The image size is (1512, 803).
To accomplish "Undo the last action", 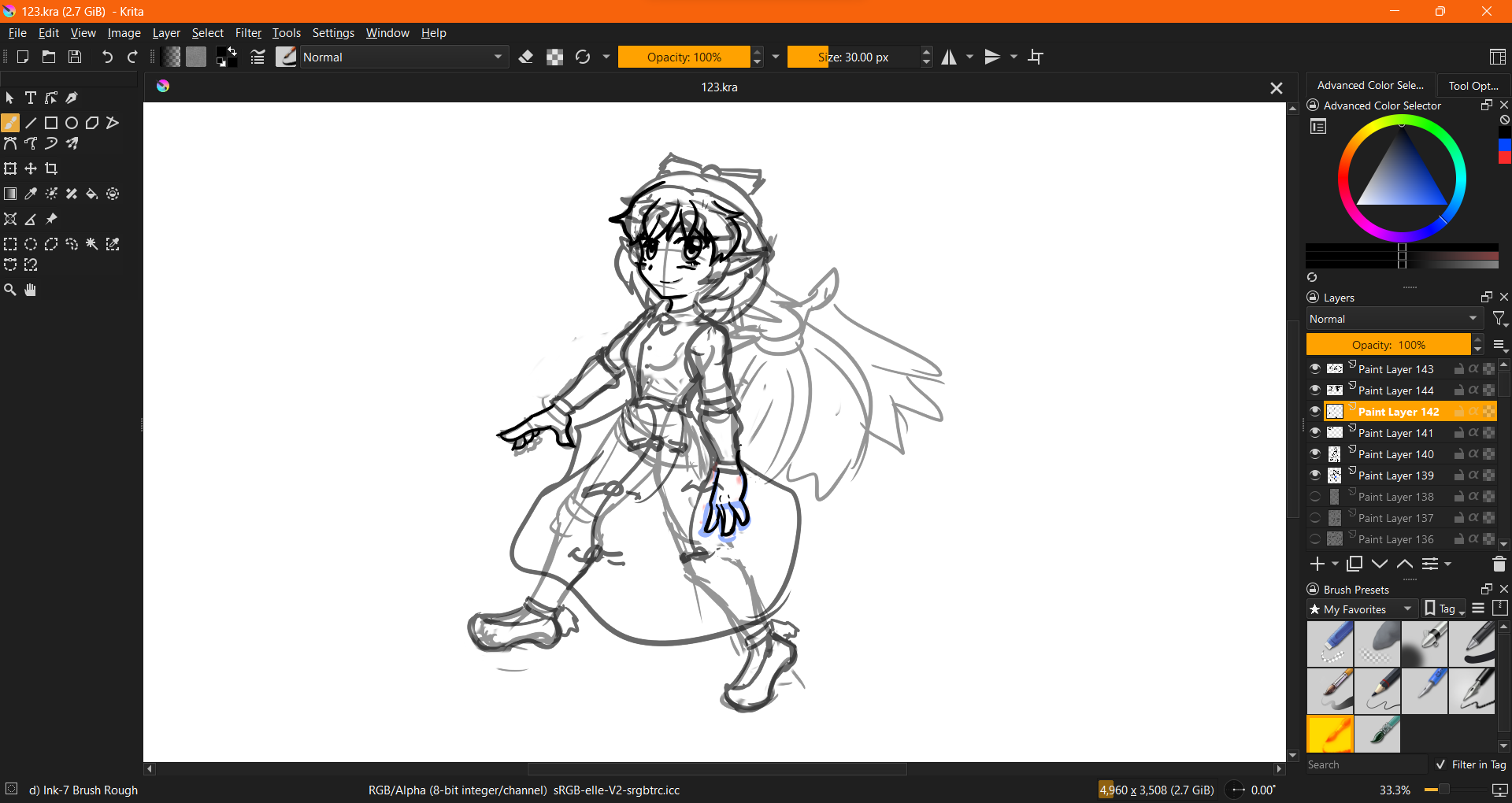I will [107, 57].
